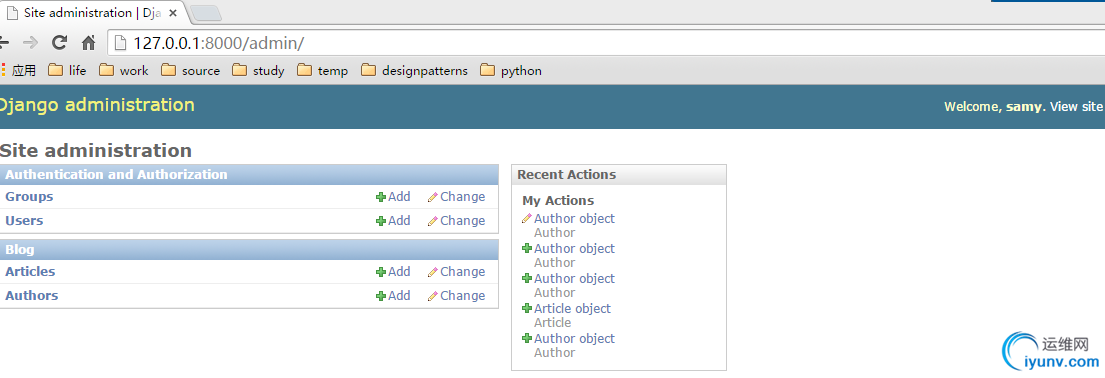The image size is (1105, 378).
Task: Focus the address bar showing 127.0.0.1:8000/admin/
Action: pyautogui.click(x=606, y=43)
